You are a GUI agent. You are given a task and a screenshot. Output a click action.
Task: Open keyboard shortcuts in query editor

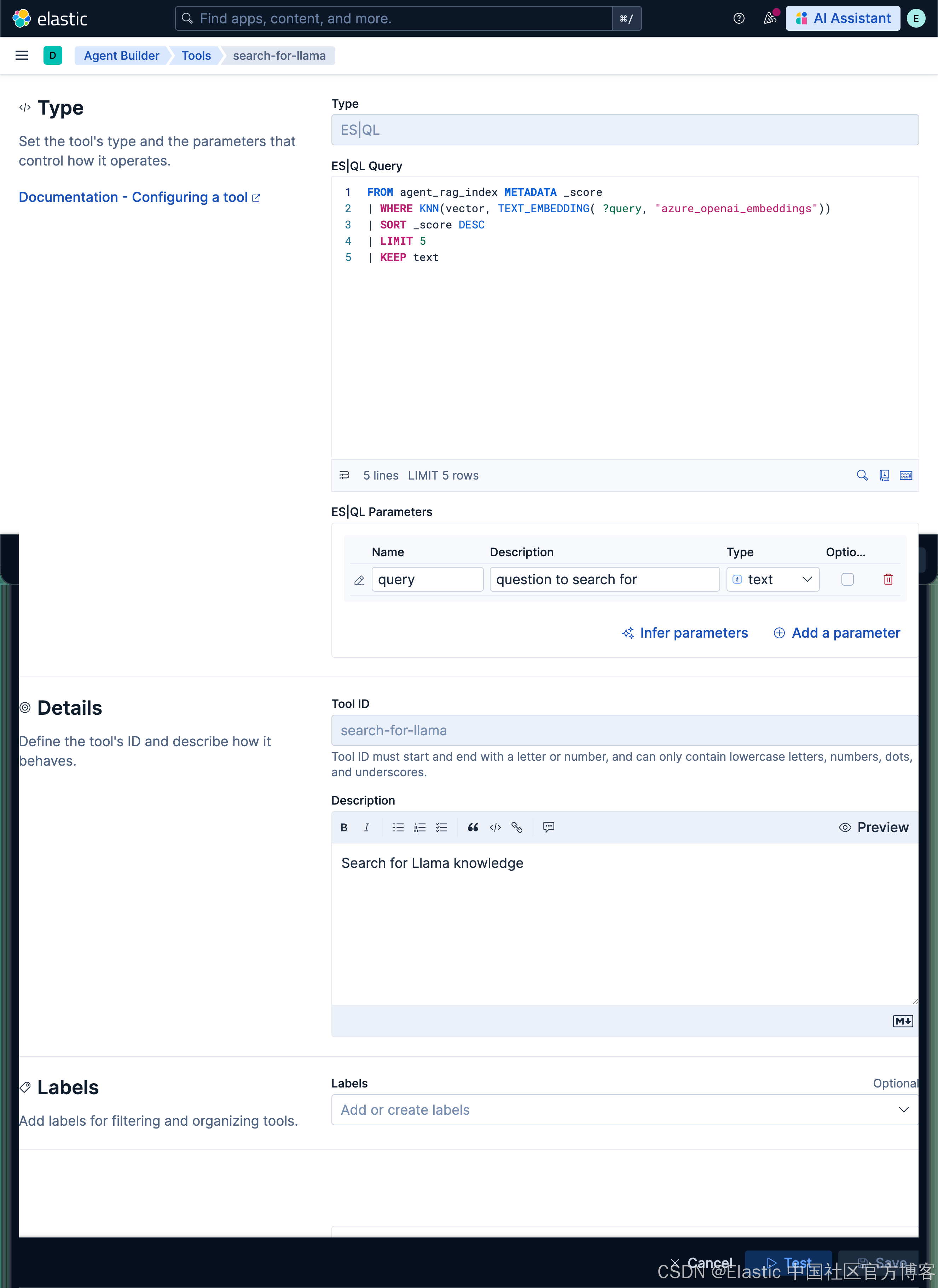point(905,475)
